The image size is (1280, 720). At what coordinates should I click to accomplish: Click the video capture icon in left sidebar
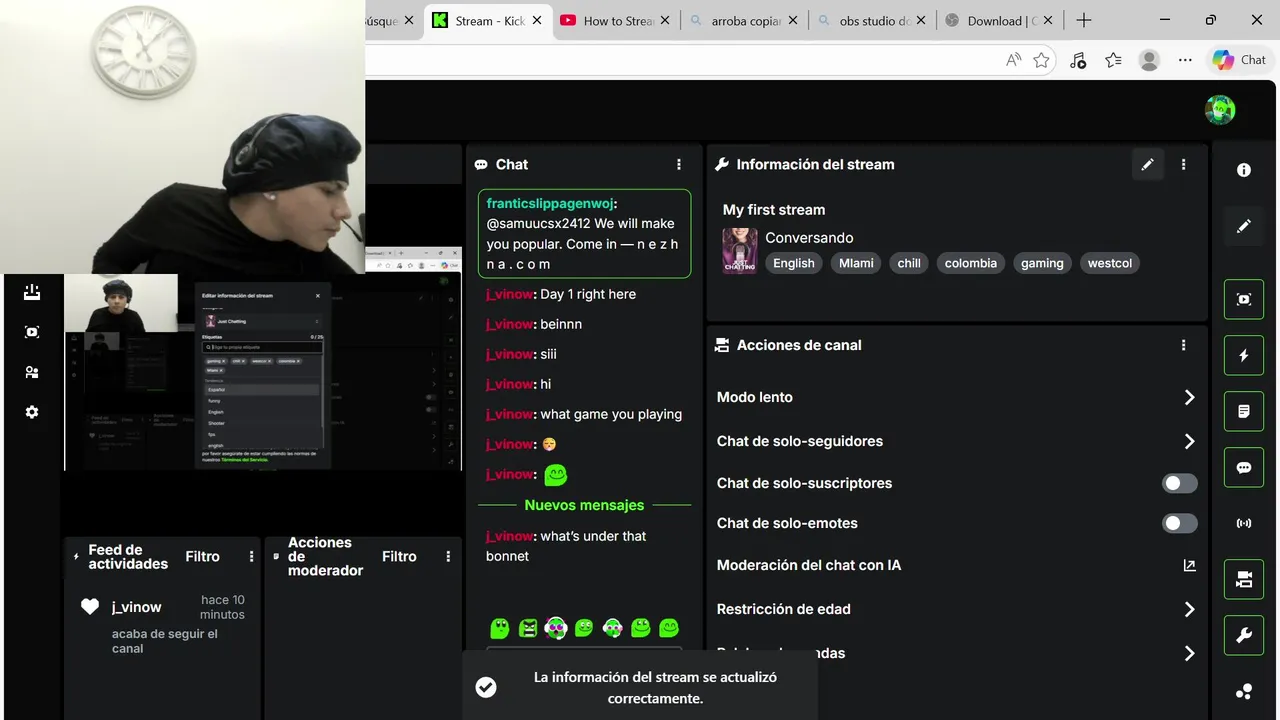[x=32, y=332]
